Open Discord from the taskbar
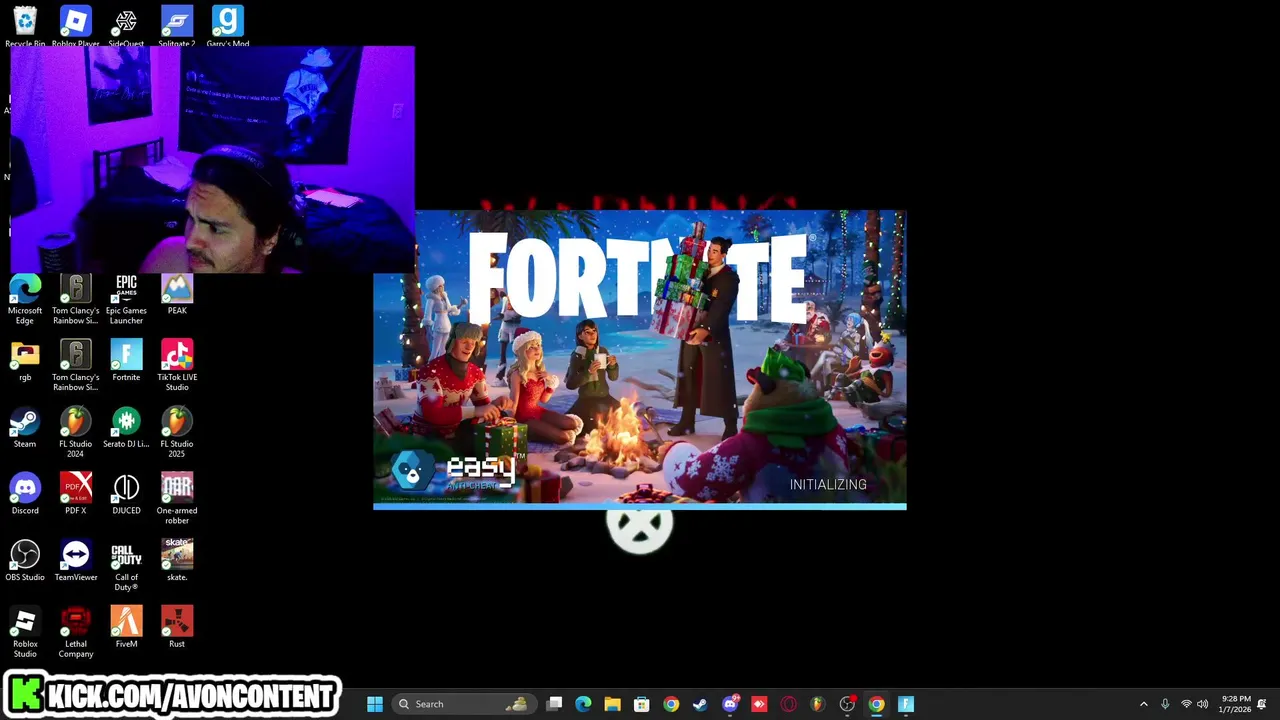This screenshot has width=1280, height=720. [x=730, y=704]
